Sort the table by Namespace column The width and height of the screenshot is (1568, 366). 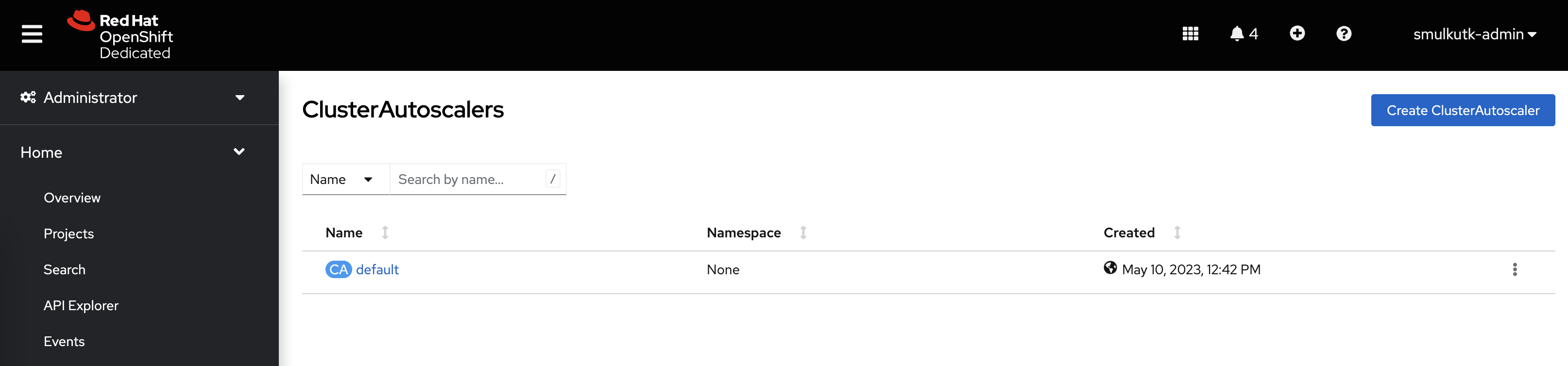[x=744, y=233]
